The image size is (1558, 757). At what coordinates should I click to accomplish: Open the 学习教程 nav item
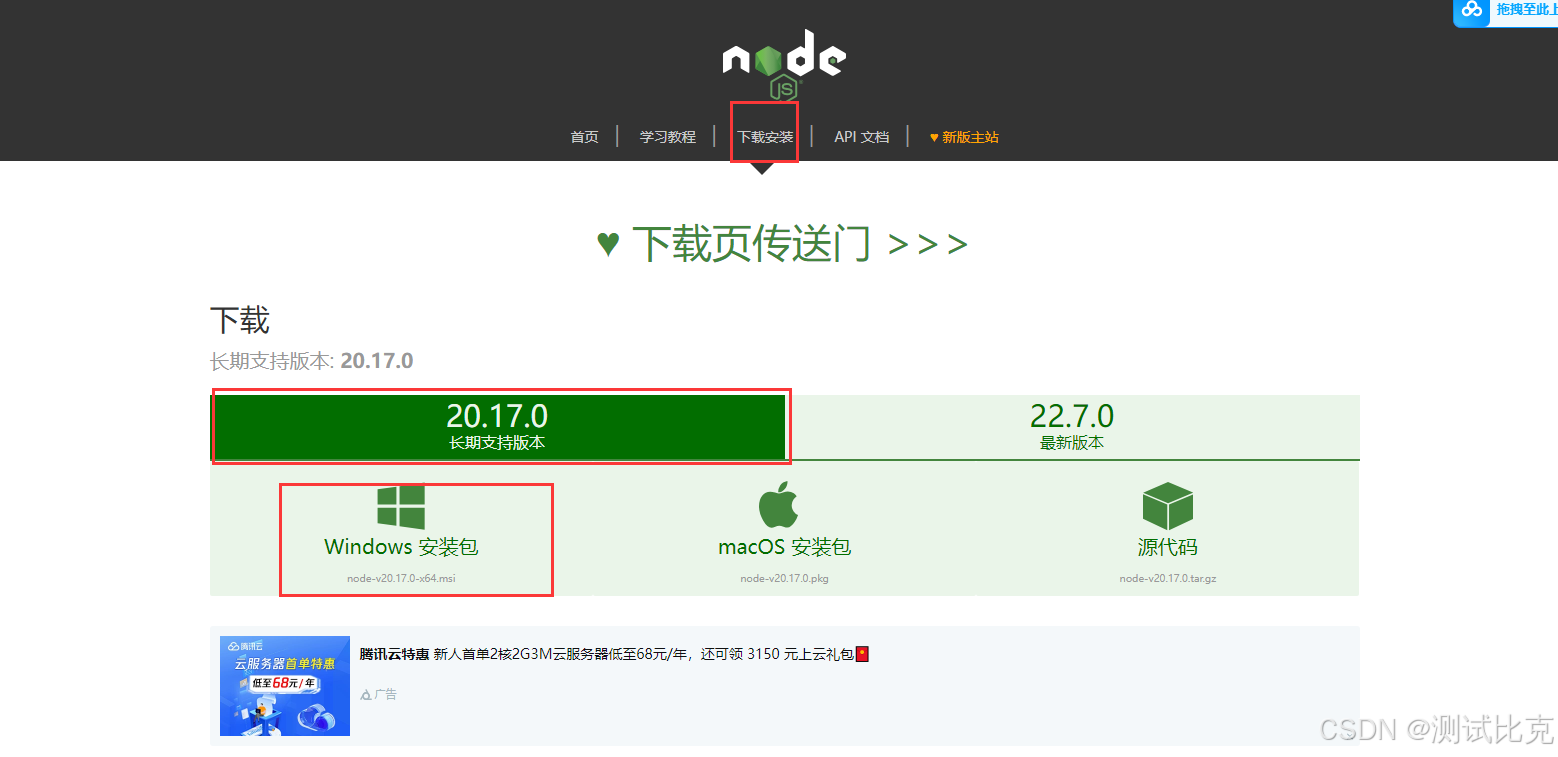pyautogui.click(x=668, y=137)
